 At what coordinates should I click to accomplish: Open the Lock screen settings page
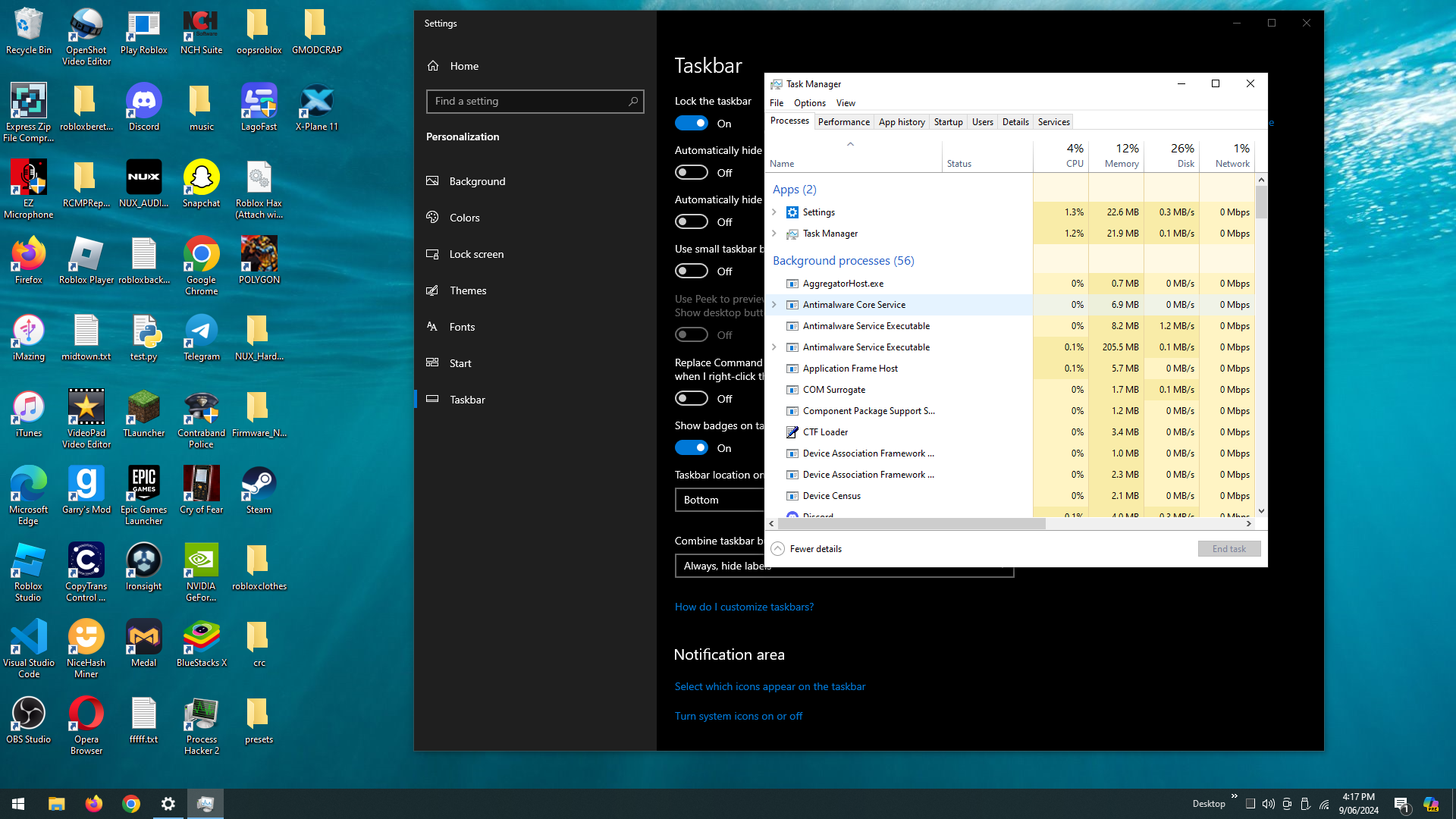[475, 254]
